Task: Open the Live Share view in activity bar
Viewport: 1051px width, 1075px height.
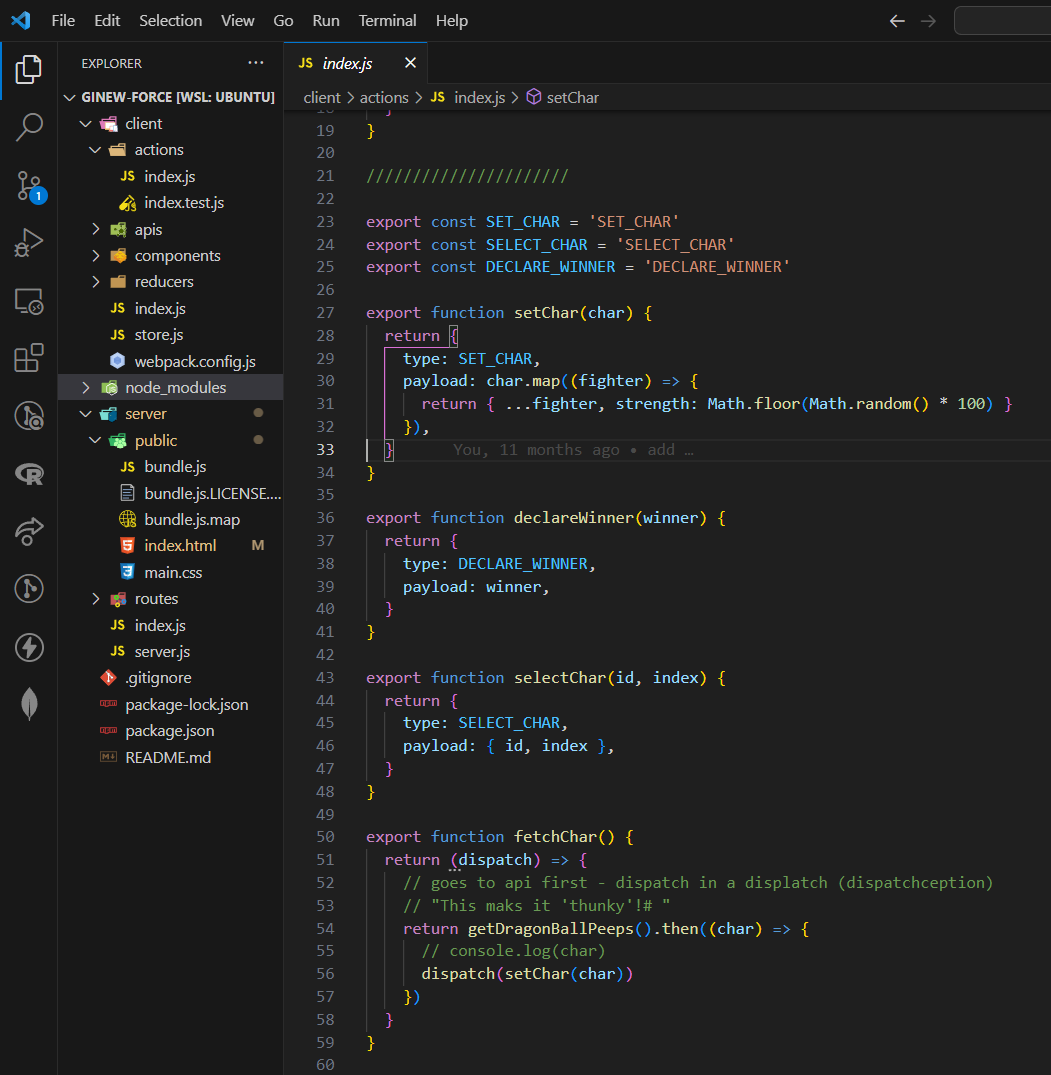Action: click(29, 531)
